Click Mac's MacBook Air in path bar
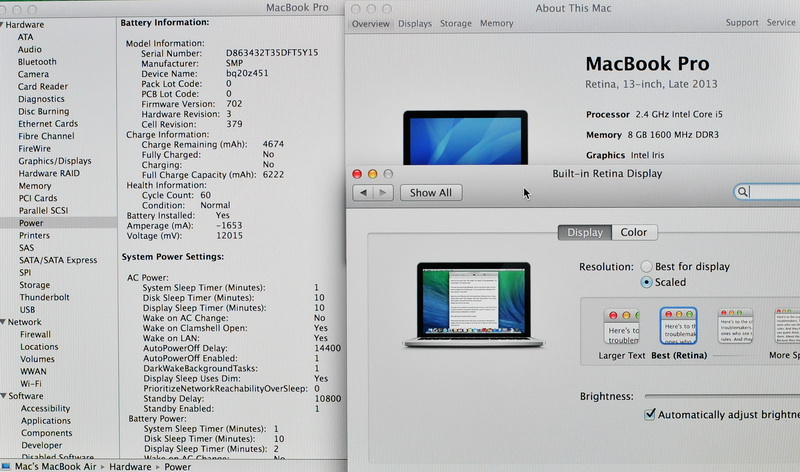 click(55, 466)
